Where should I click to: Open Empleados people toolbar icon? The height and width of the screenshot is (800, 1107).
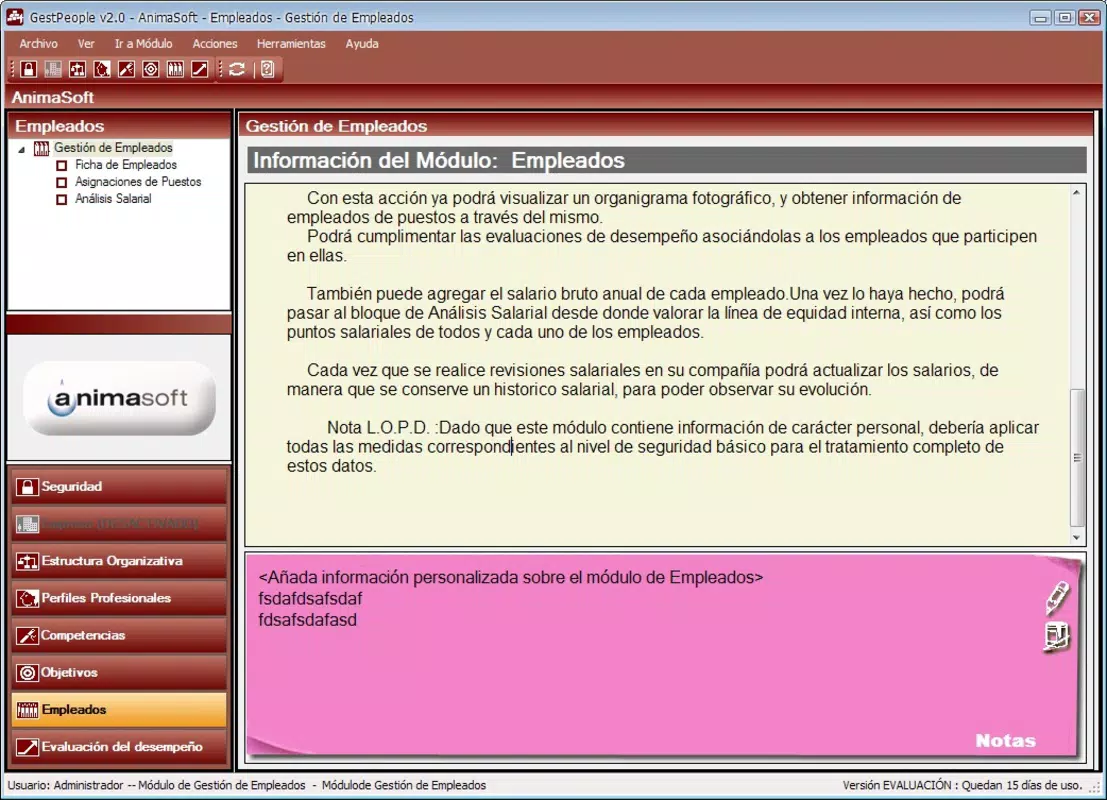click(x=175, y=69)
